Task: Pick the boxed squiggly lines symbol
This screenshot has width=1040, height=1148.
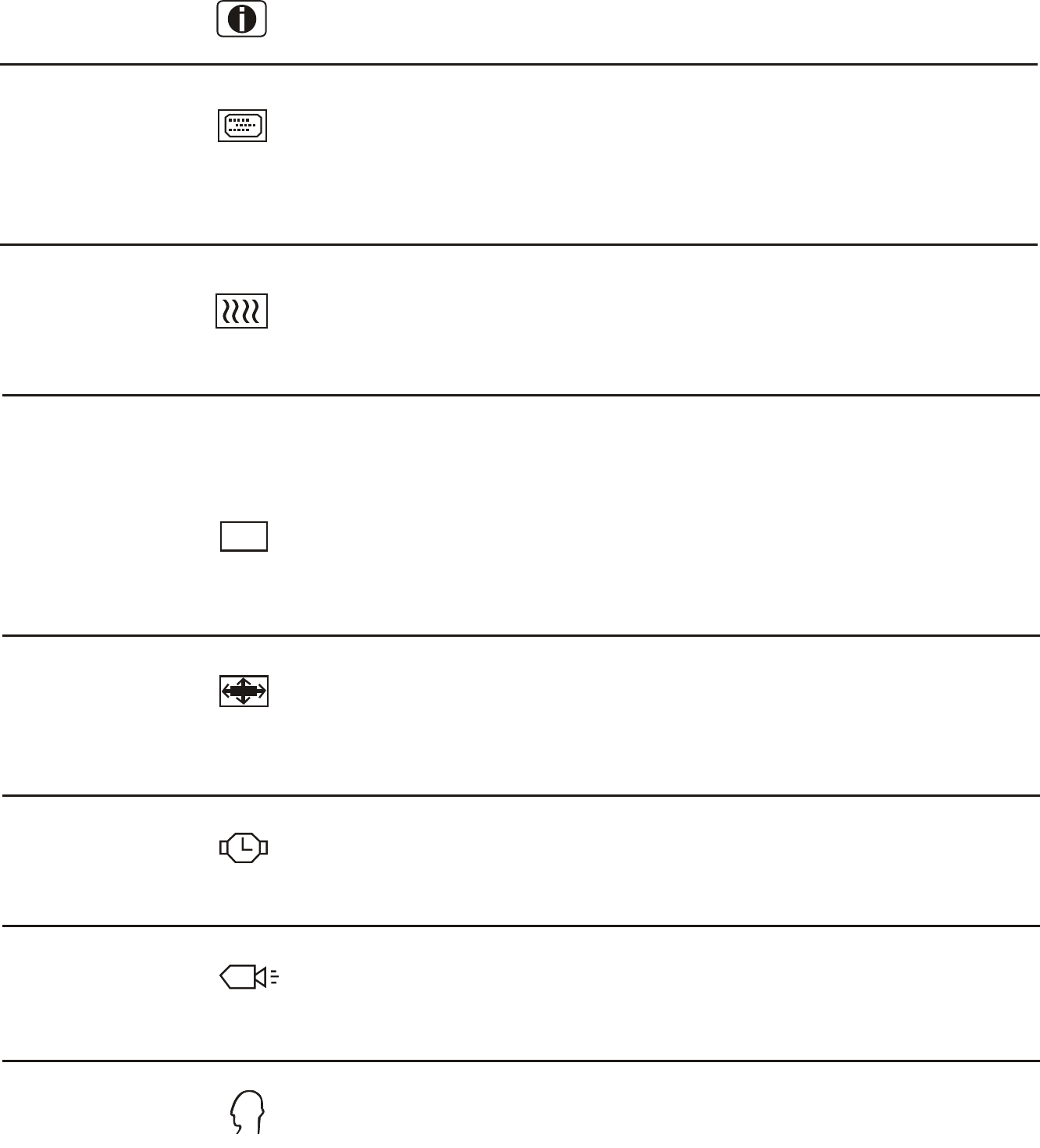Action: pos(241,311)
